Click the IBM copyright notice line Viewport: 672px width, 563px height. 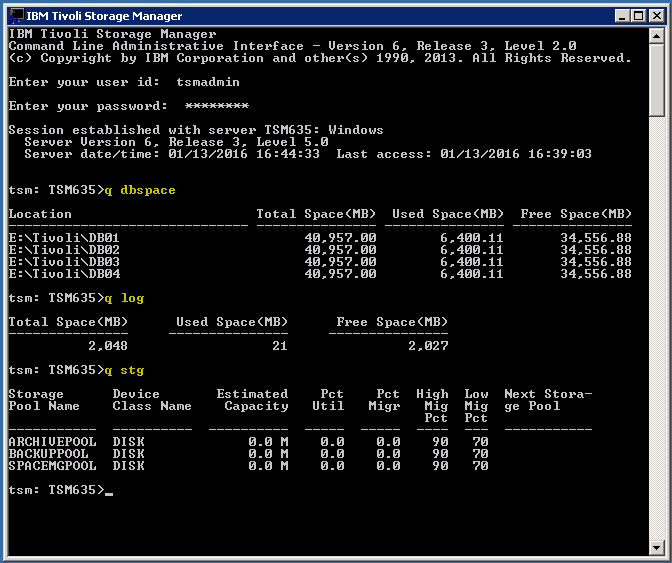click(x=320, y=58)
